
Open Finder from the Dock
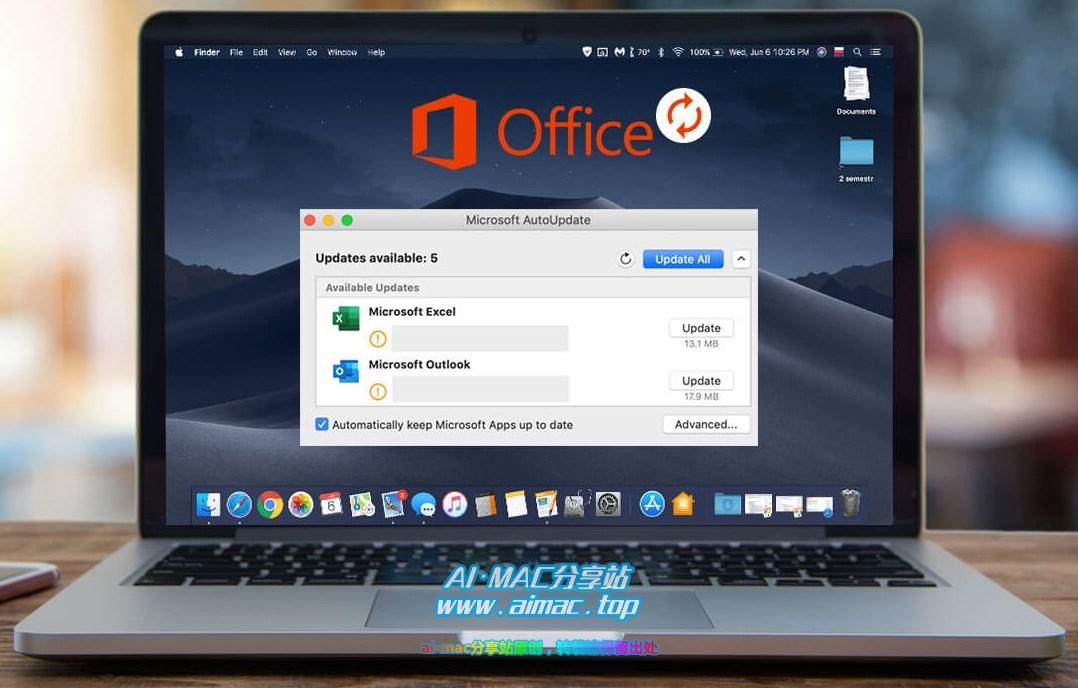coord(208,504)
